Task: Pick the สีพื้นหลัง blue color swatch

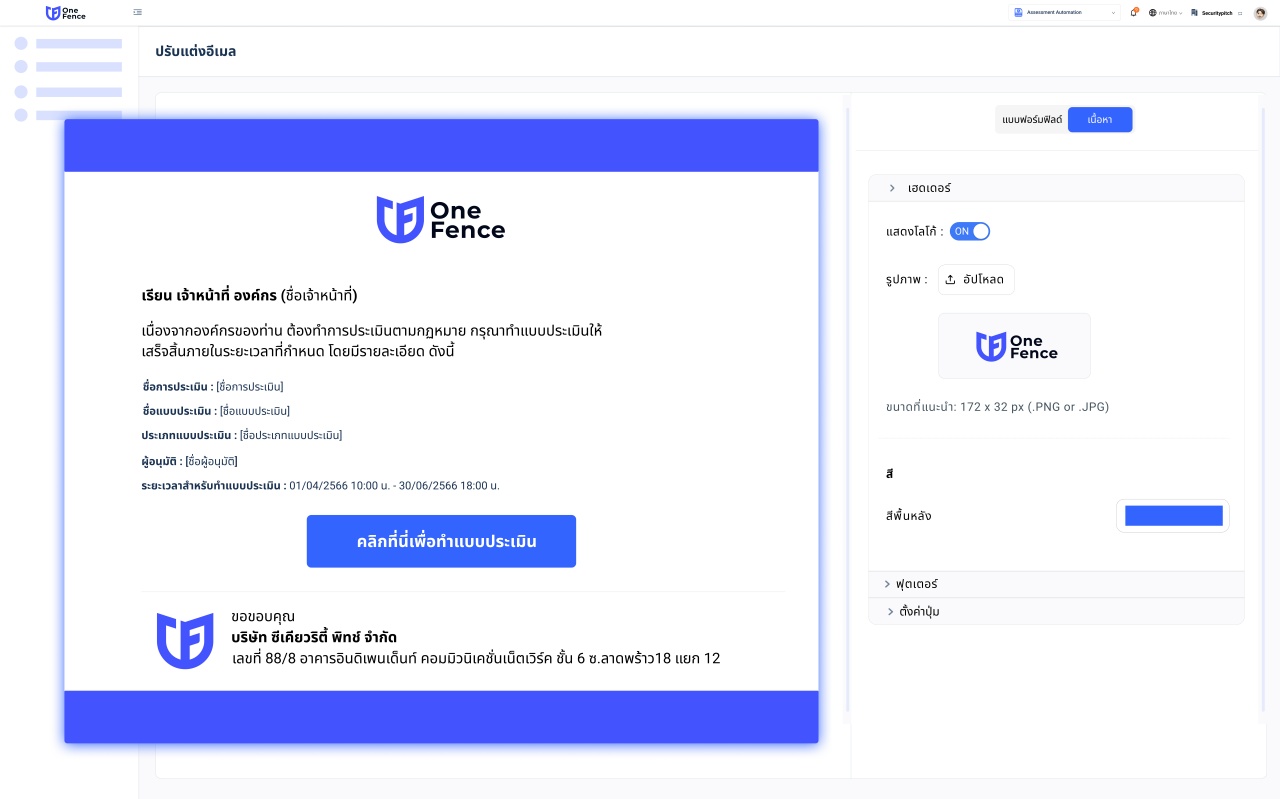Action: click(x=1173, y=516)
